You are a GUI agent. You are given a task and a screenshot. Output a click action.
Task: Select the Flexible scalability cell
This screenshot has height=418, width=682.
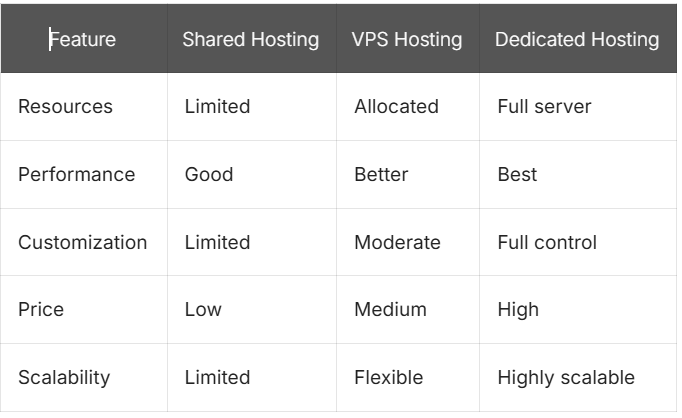(x=388, y=378)
